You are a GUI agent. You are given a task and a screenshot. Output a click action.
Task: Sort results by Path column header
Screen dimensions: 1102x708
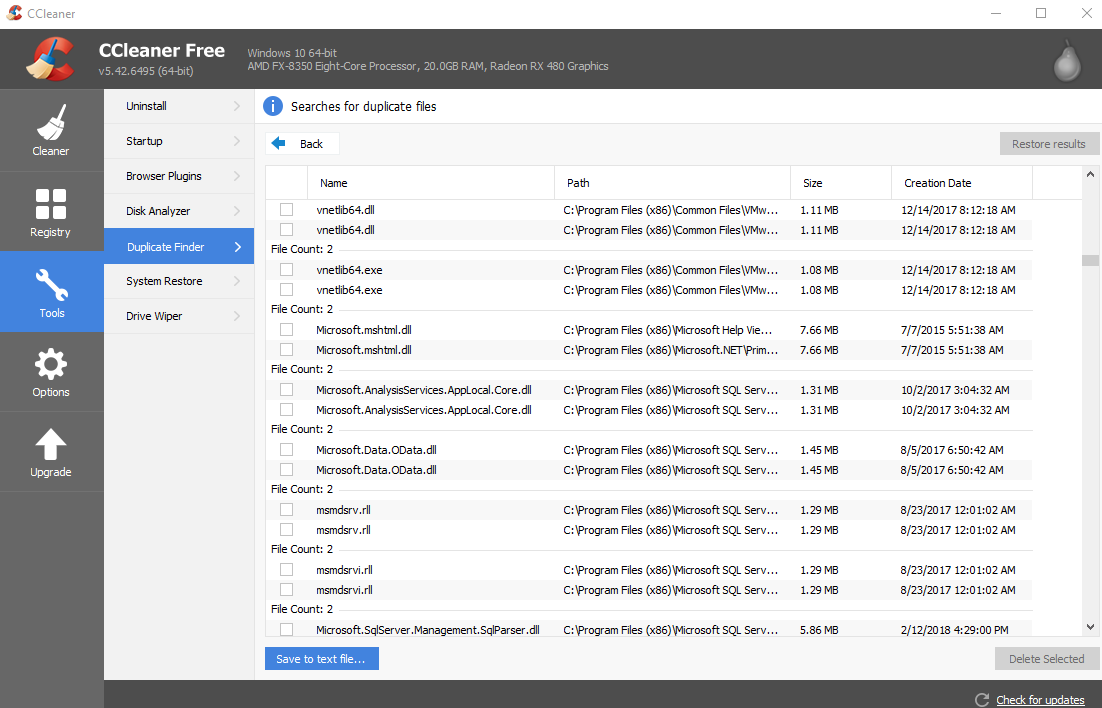[x=673, y=183]
